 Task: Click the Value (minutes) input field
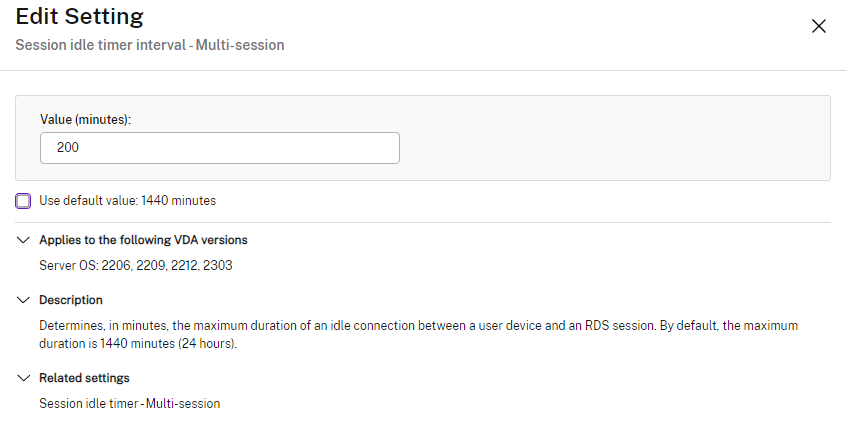[220, 148]
